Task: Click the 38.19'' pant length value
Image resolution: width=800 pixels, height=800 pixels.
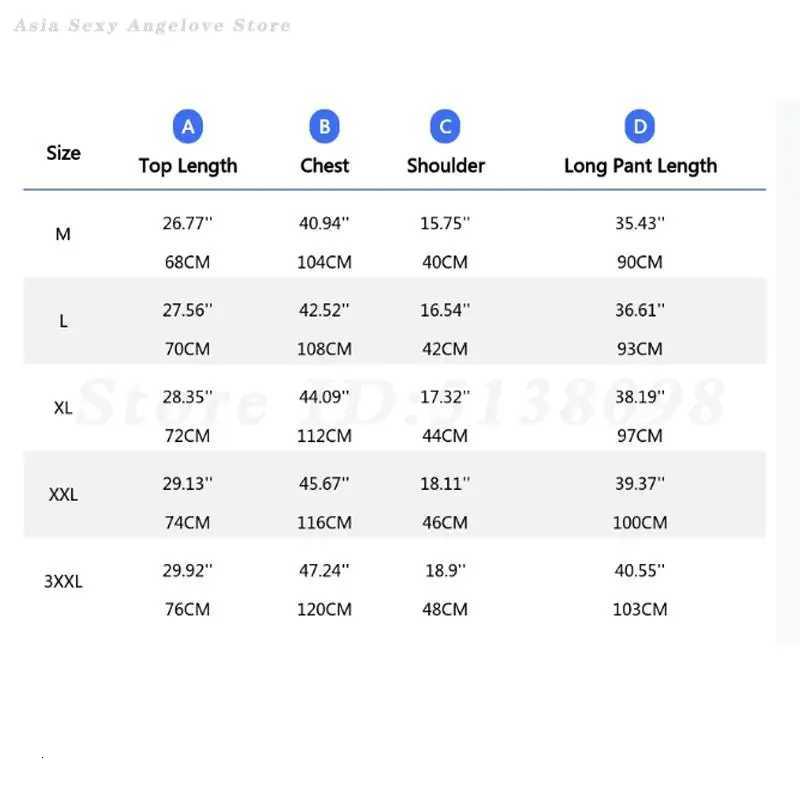Action: tap(640, 397)
